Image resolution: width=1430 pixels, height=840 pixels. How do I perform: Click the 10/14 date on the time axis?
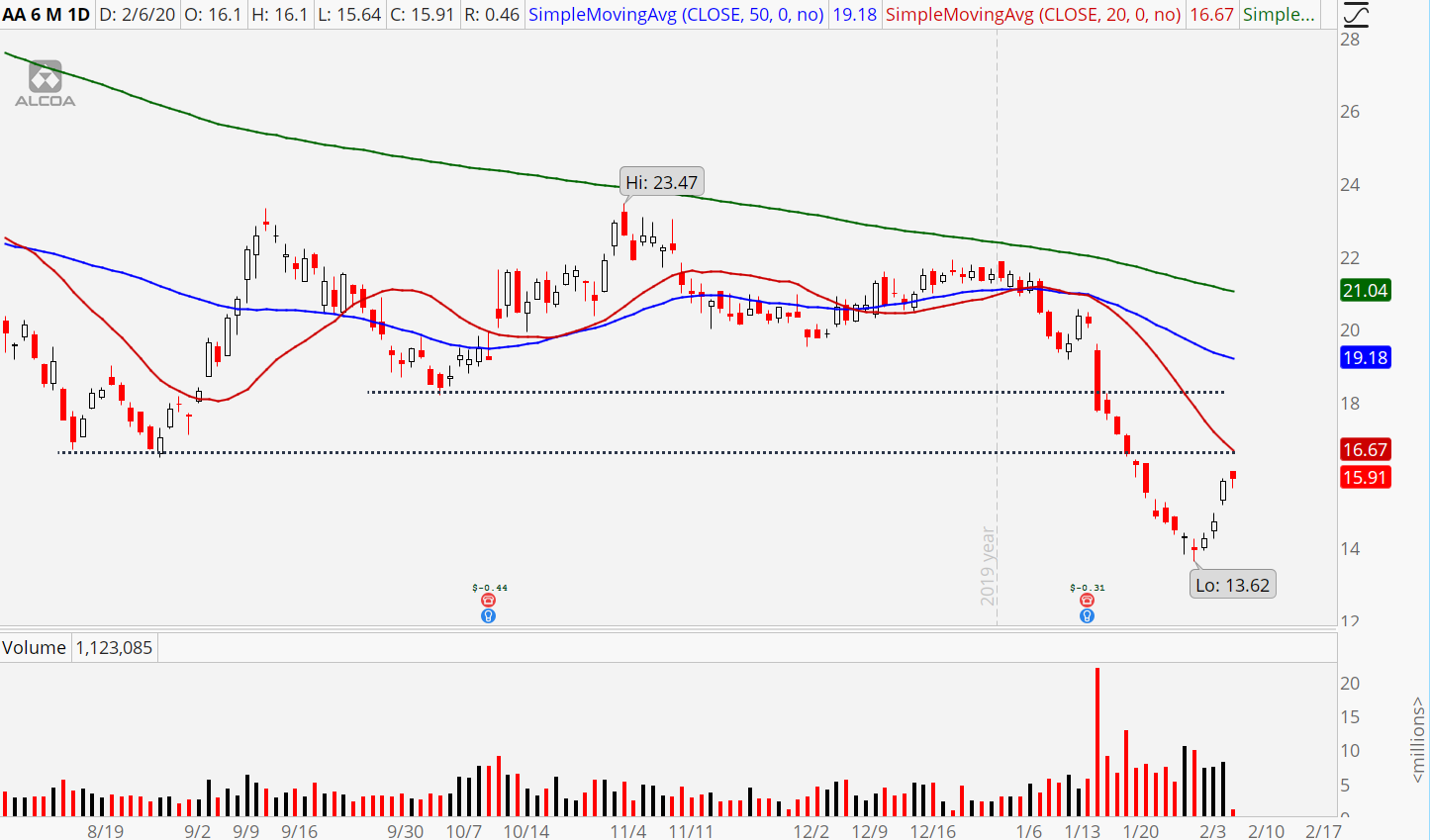pyautogui.click(x=526, y=831)
